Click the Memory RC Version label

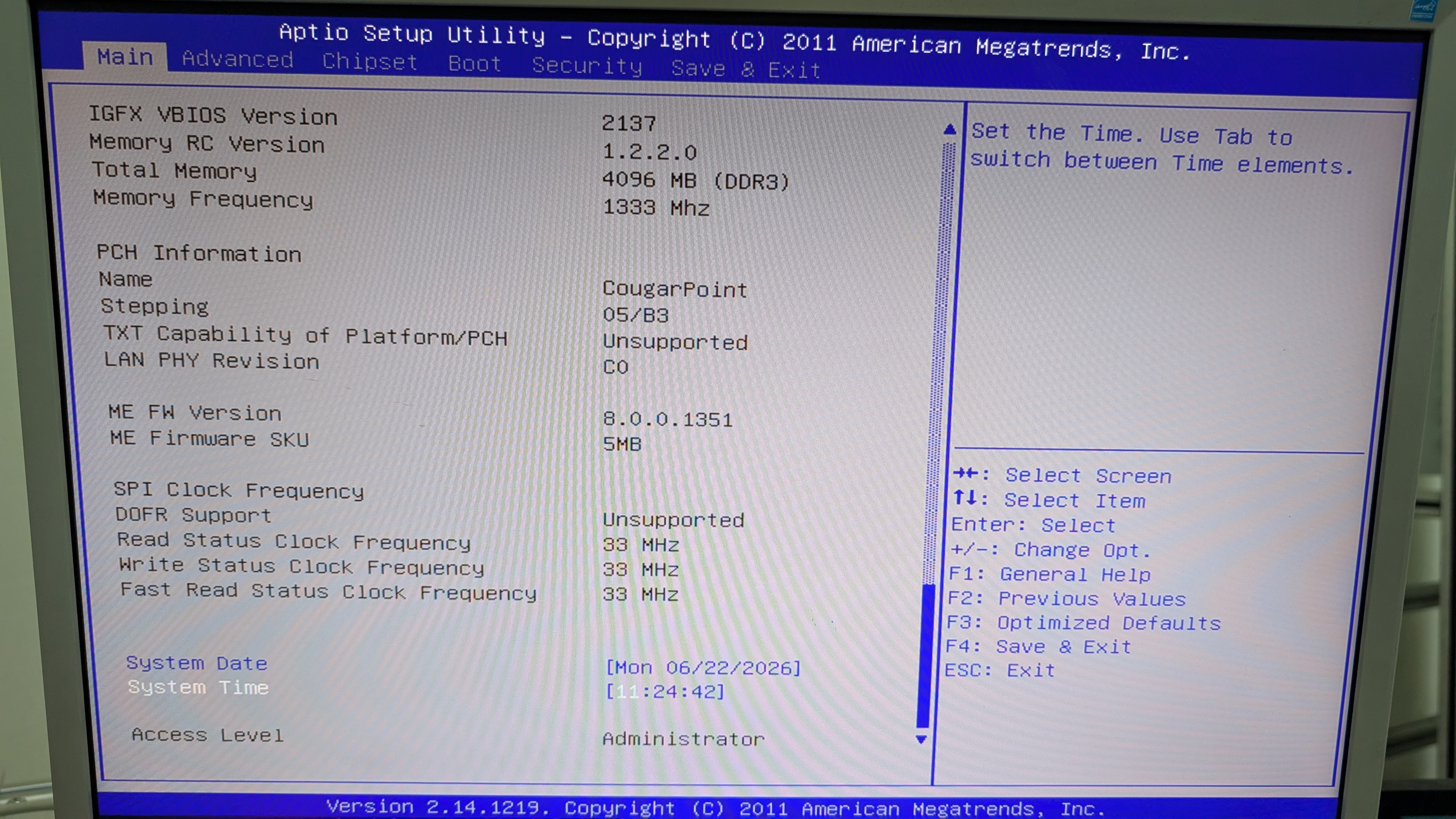[x=207, y=143]
